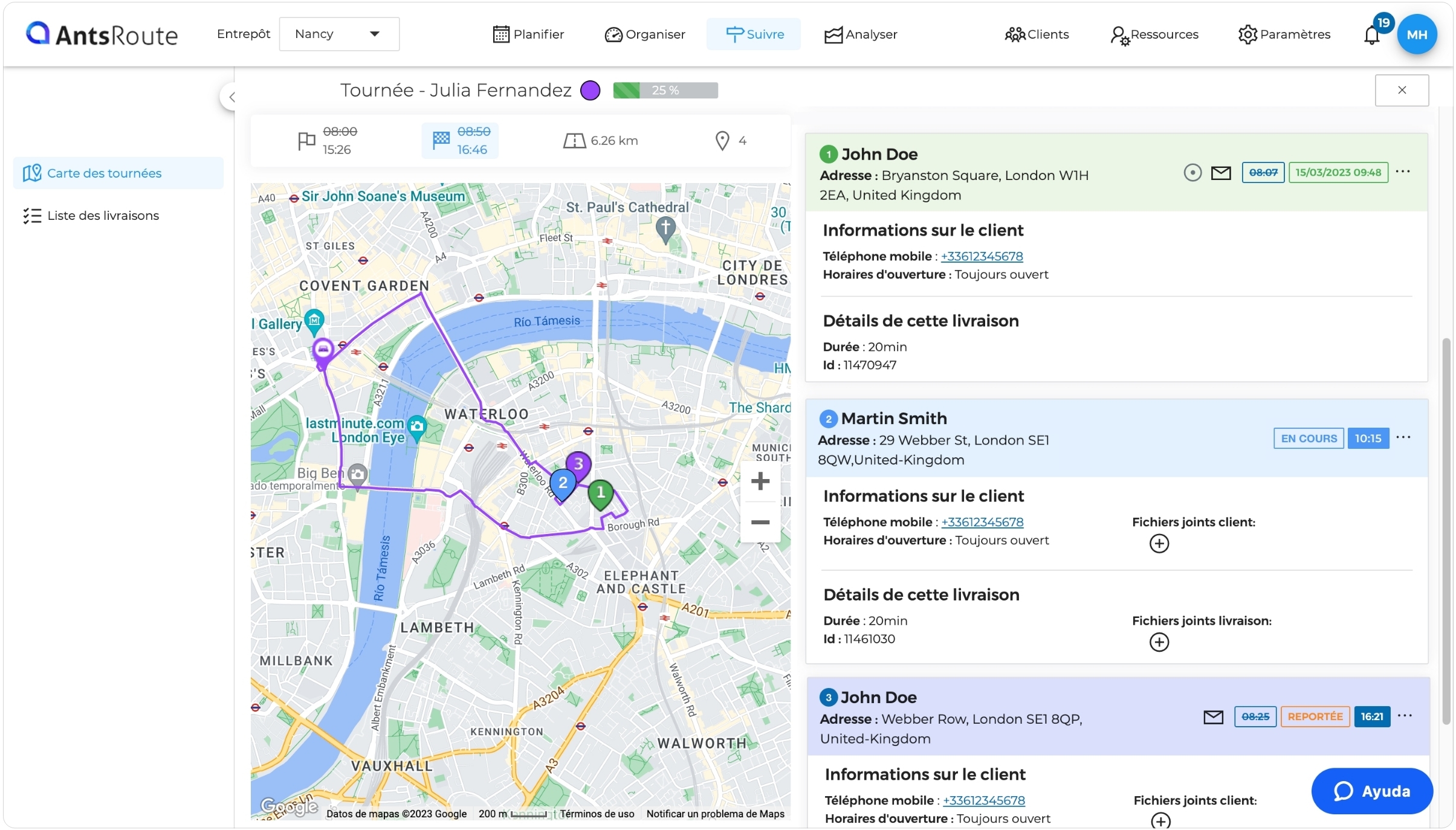Click the 6.26 km distance icon
Screen dimensions: 1456x830
pos(574,141)
